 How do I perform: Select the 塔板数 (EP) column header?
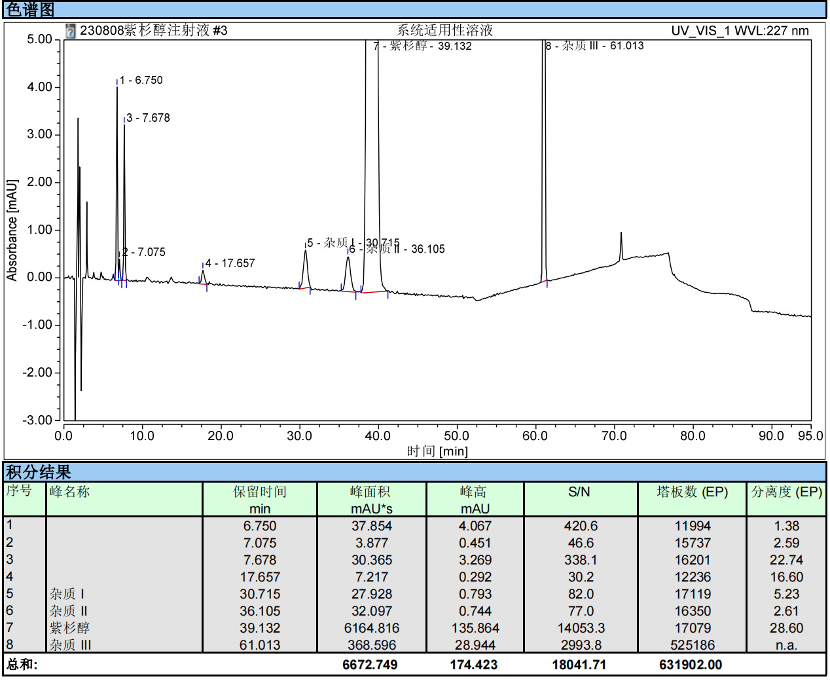click(692, 492)
